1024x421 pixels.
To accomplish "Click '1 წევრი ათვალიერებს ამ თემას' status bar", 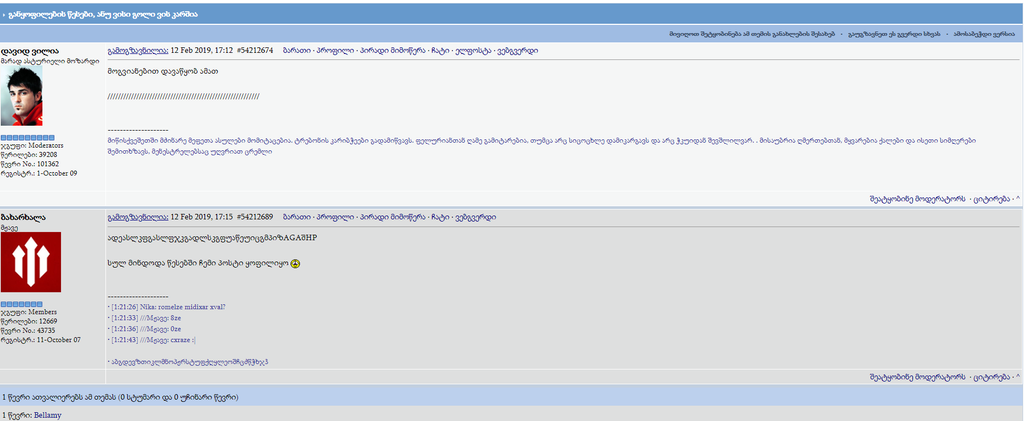I will [512, 396].
